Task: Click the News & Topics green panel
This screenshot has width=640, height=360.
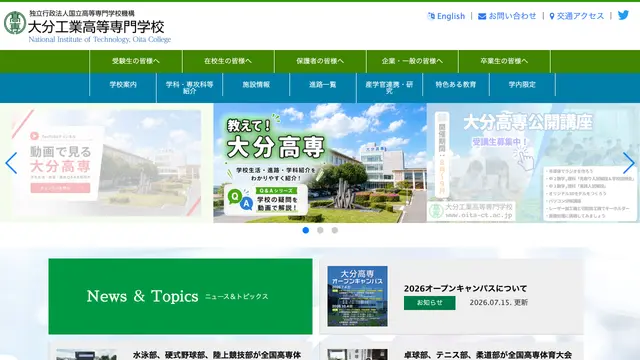Action: tap(180, 296)
